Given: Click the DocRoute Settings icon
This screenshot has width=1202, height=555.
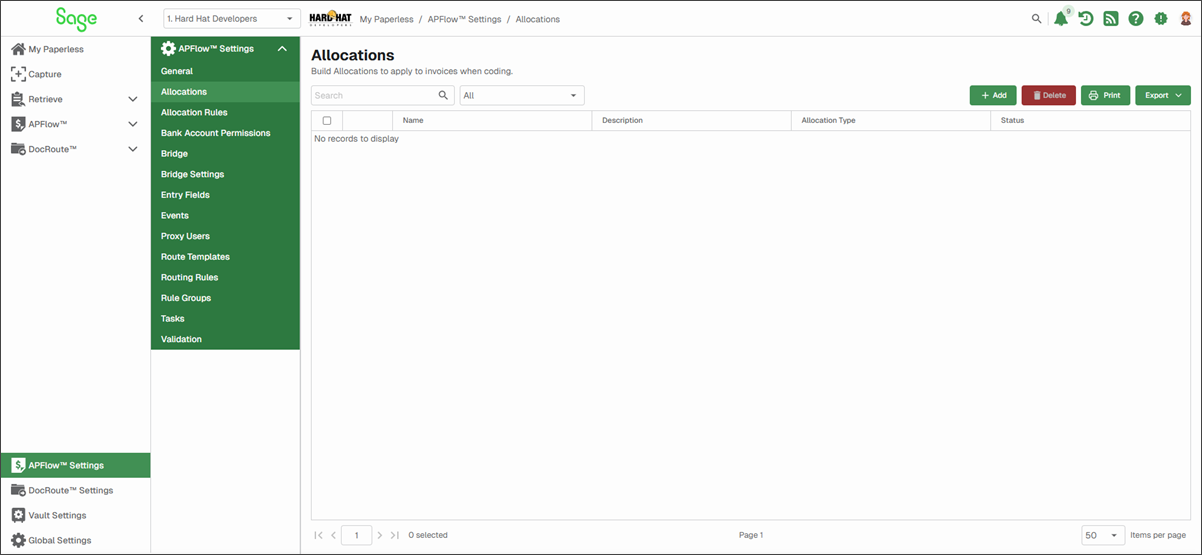Looking at the screenshot, I should (x=18, y=490).
